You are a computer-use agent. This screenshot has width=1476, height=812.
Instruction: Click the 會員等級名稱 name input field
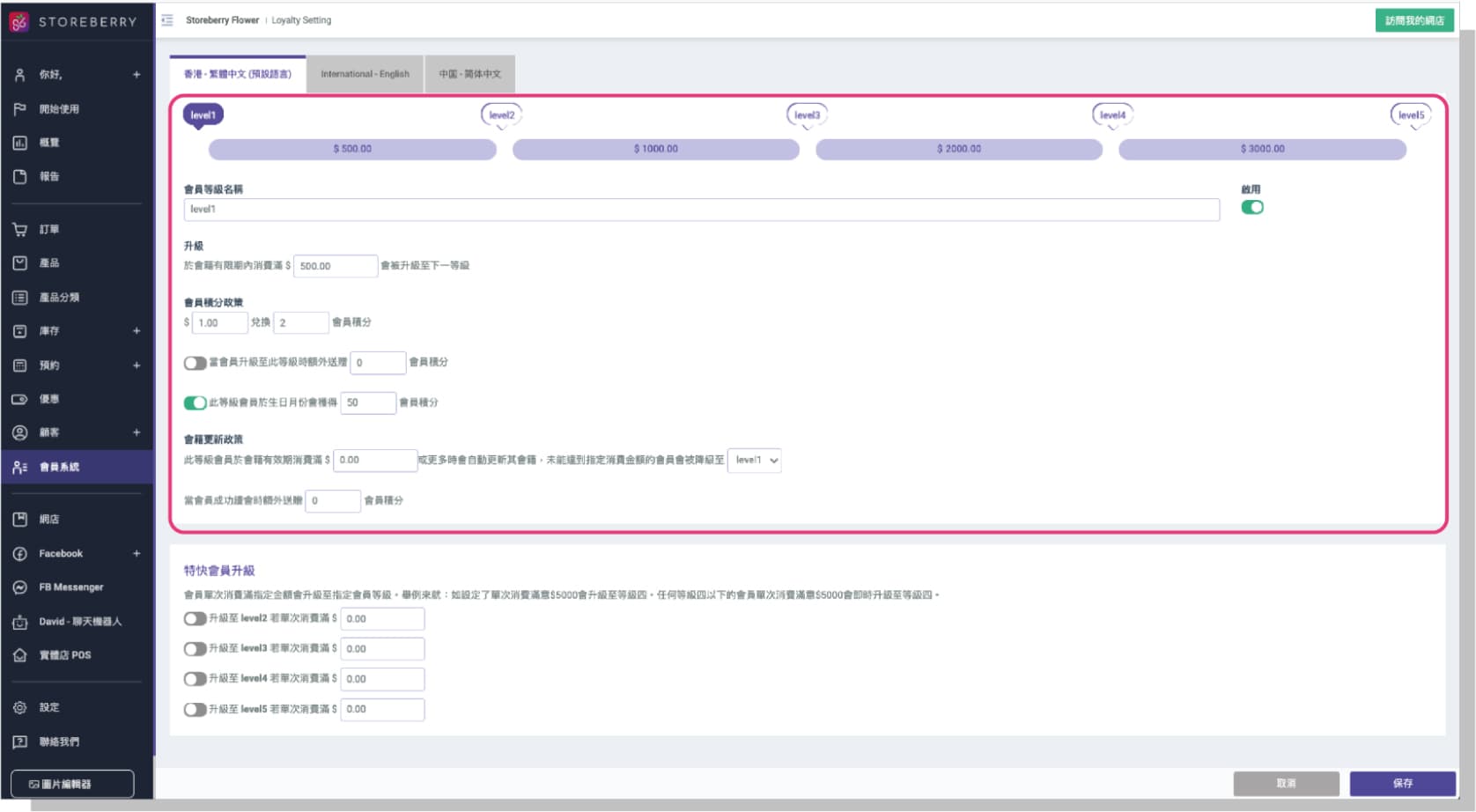click(702, 210)
